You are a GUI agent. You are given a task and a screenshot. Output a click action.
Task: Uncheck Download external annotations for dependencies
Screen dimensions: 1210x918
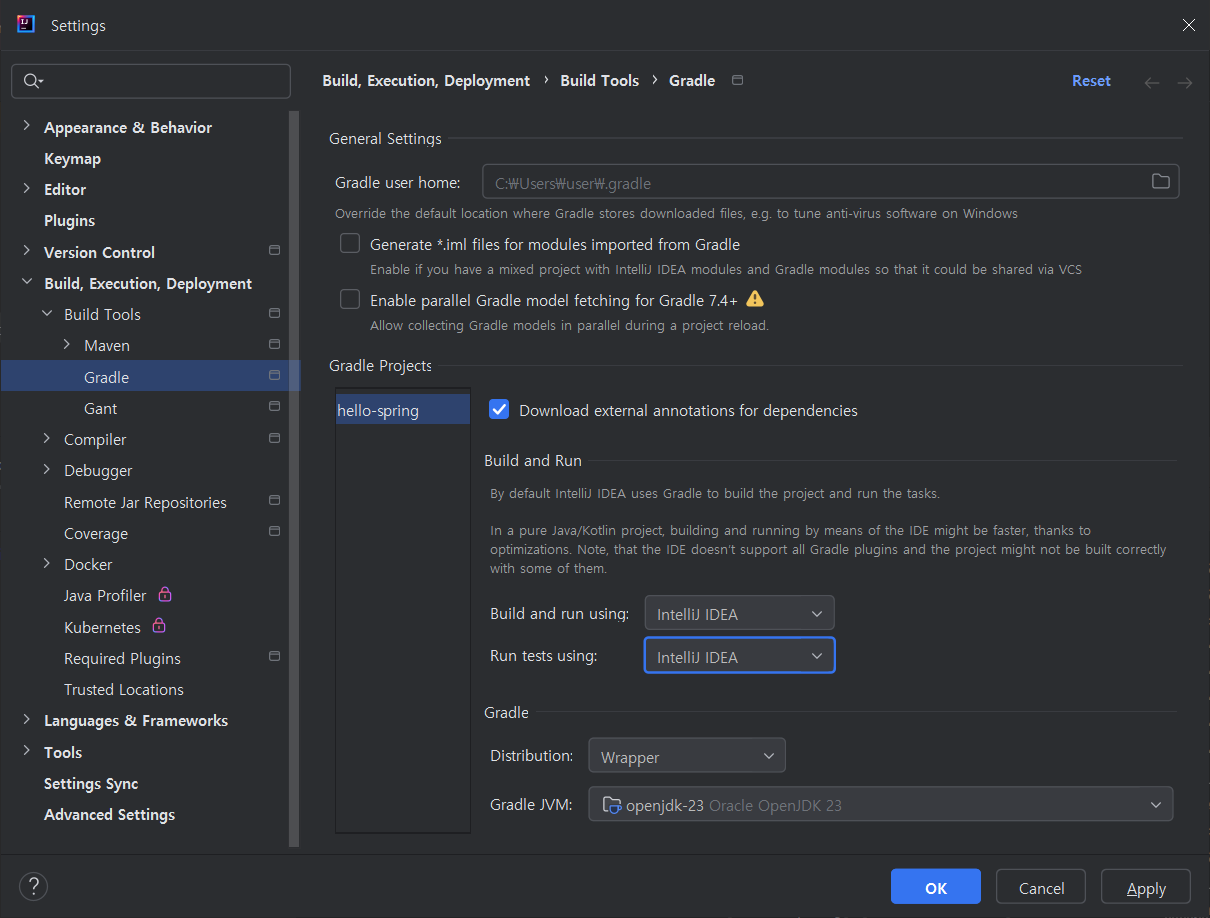coord(499,409)
